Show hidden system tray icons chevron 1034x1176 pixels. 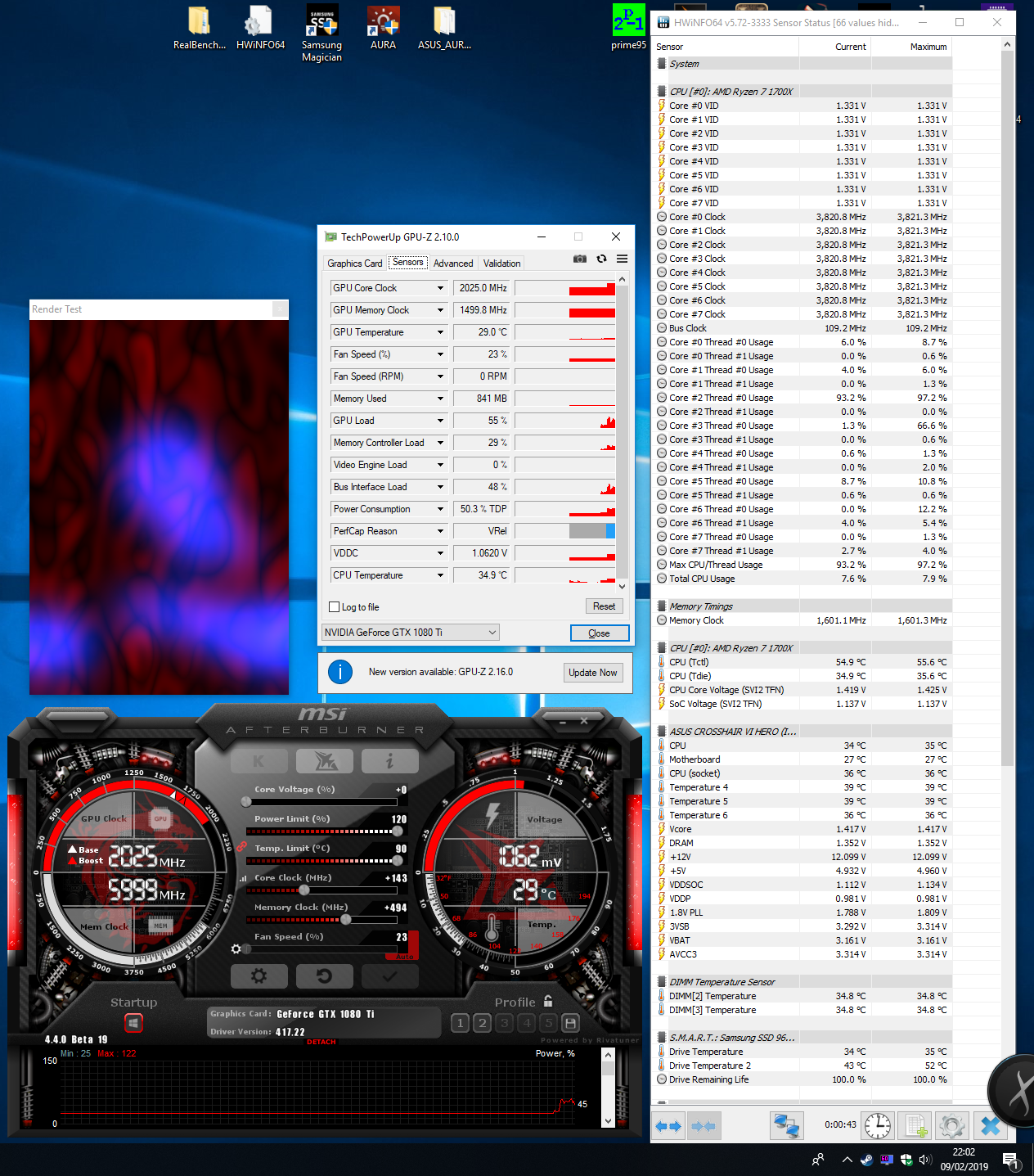click(847, 1160)
